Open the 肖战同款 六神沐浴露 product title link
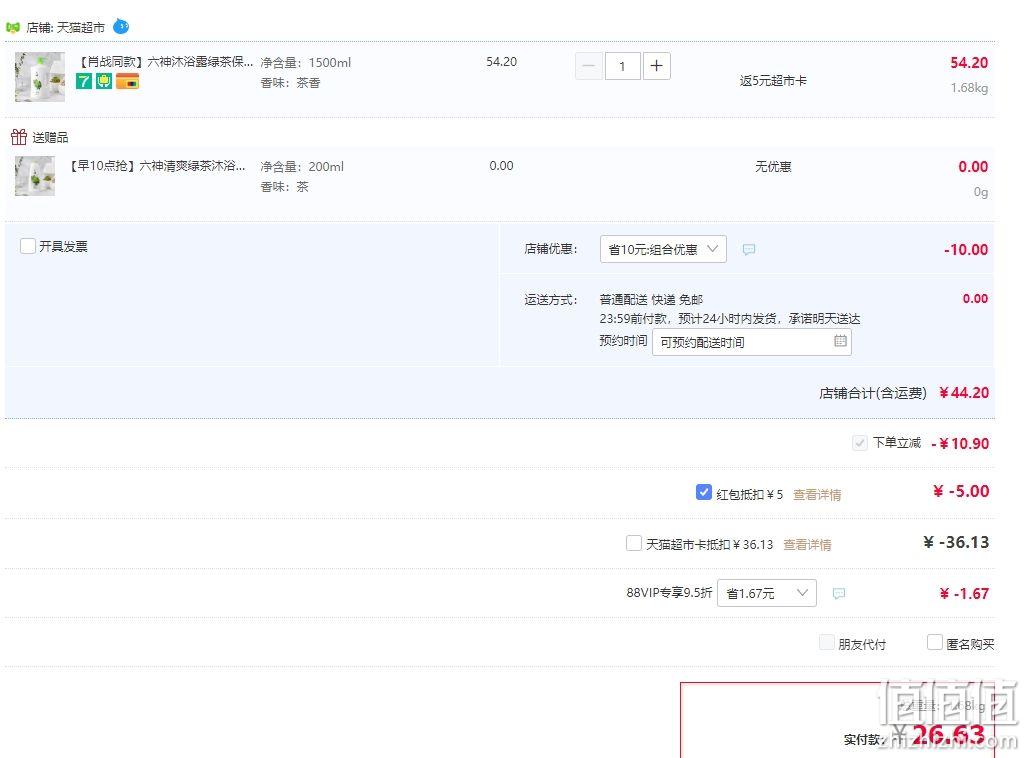 [x=164, y=62]
